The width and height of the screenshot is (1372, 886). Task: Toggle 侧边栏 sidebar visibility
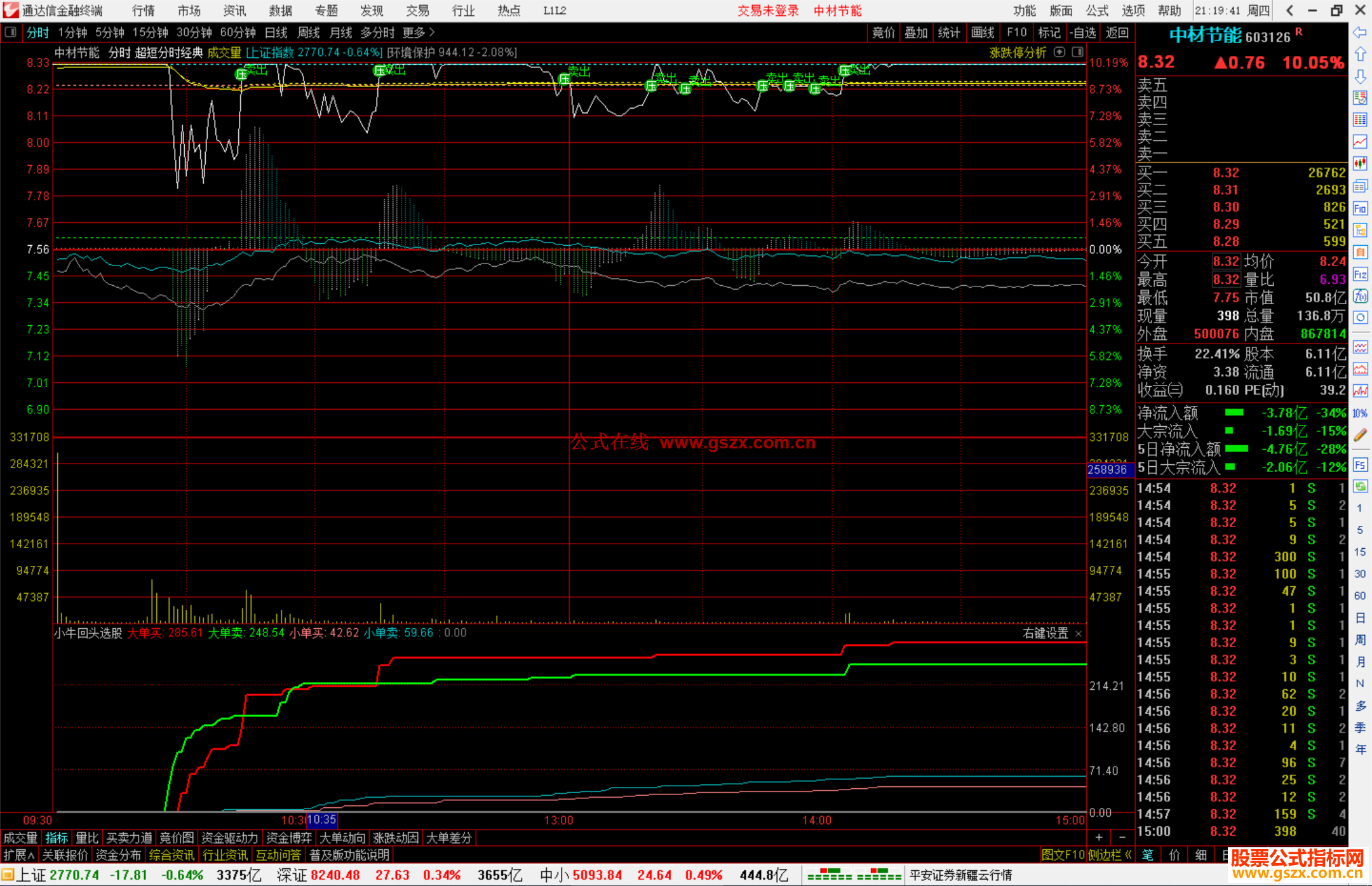[1110, 855]
